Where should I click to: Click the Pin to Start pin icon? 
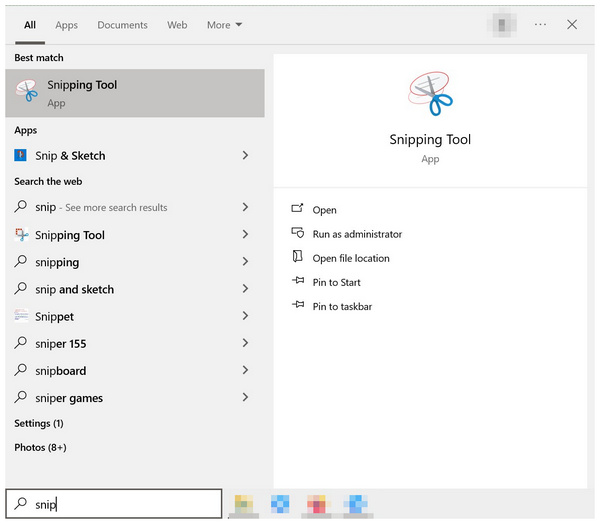(x=297, y=282)
